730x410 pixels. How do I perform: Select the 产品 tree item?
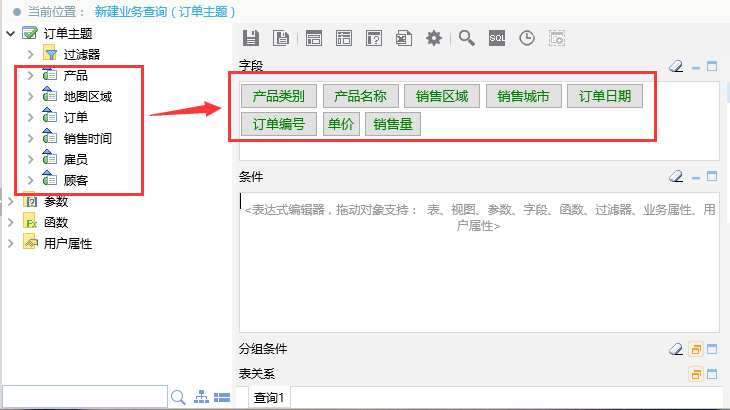tap(75, 75)
